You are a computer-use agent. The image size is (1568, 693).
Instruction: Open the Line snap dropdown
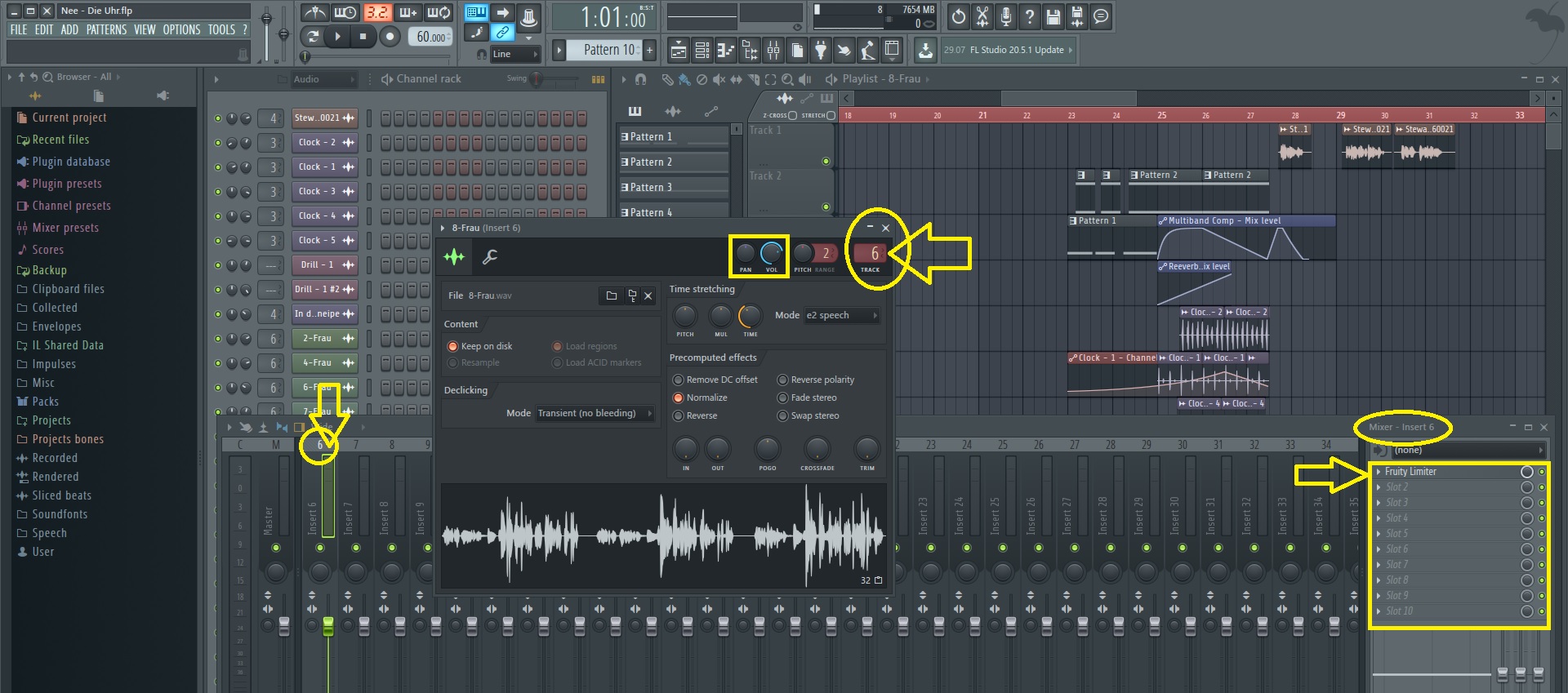[515, 54]
